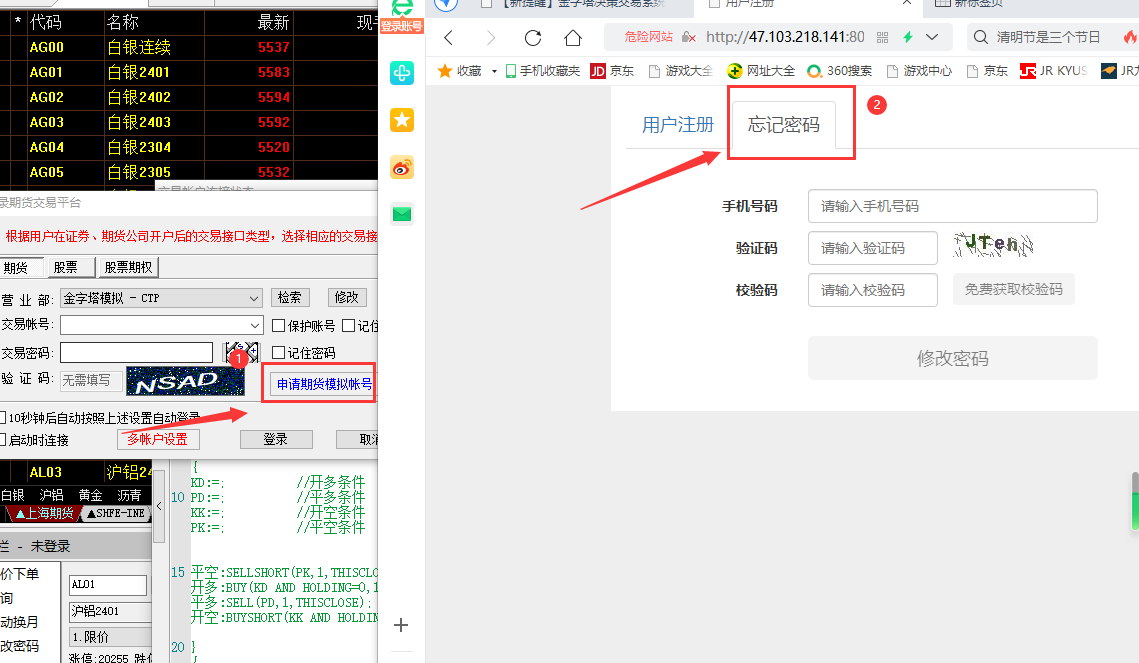This screenshot has width=1139, height=663.
Task: Click the 危险网站 warning label in address bar
Action: [649, 37]
